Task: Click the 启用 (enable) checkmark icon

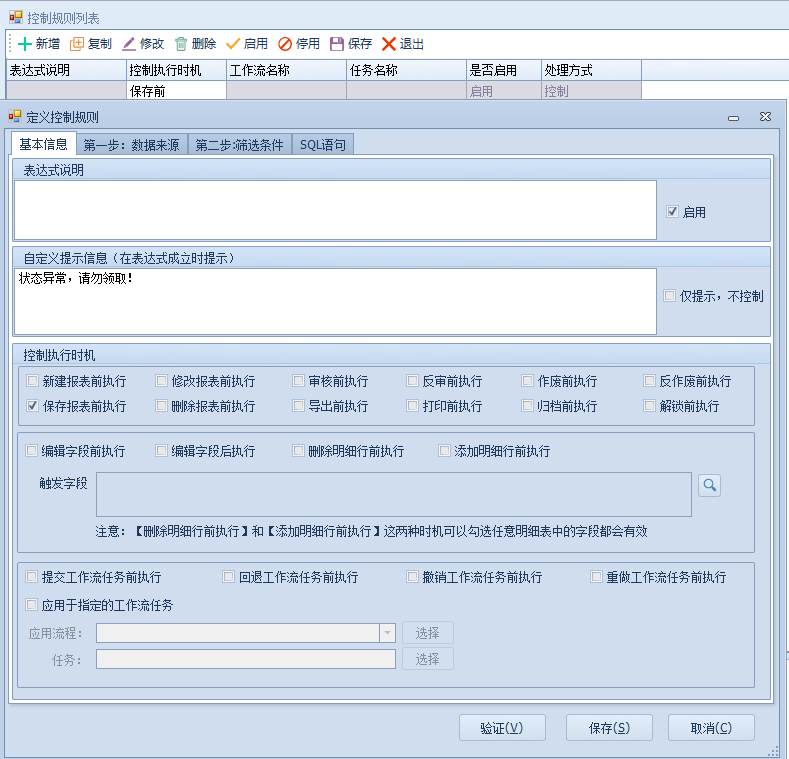Action: click(233, 44)
